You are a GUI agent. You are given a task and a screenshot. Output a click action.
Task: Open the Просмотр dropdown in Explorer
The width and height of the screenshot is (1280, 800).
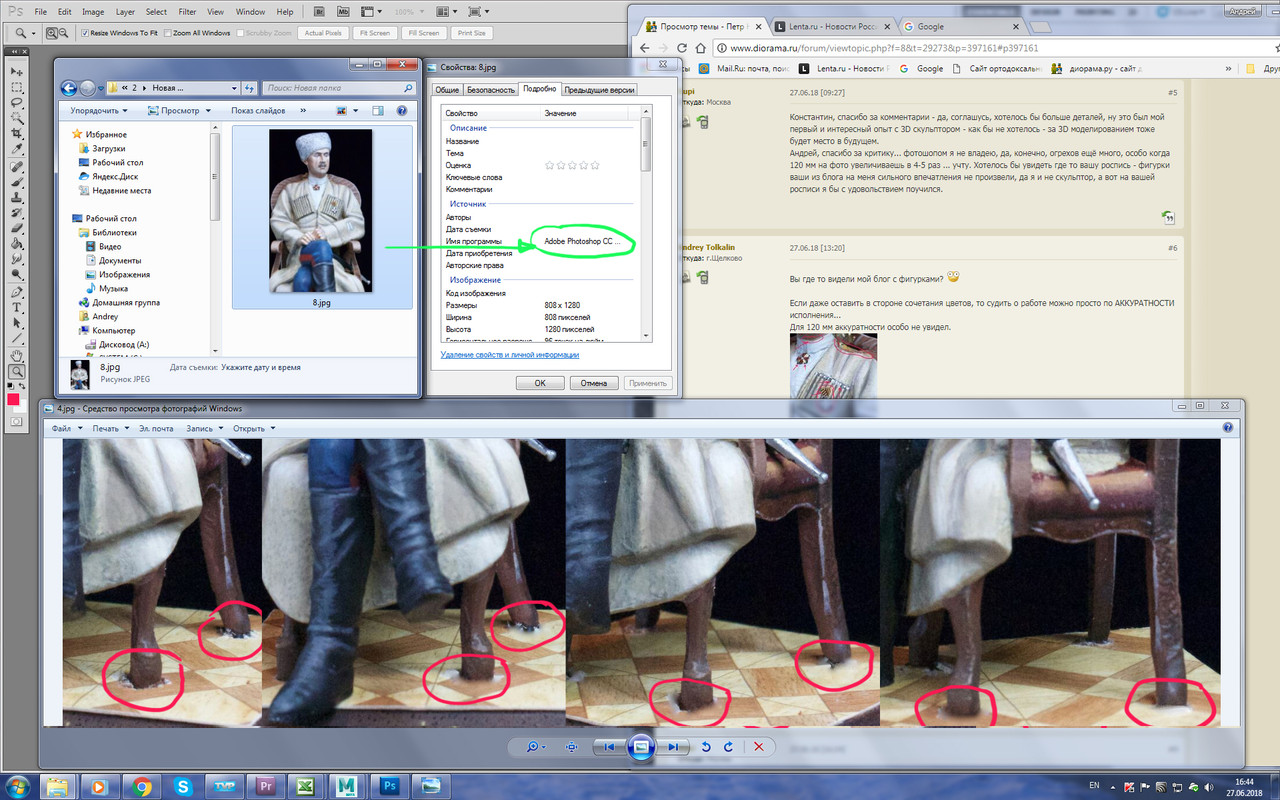point(179,110)
